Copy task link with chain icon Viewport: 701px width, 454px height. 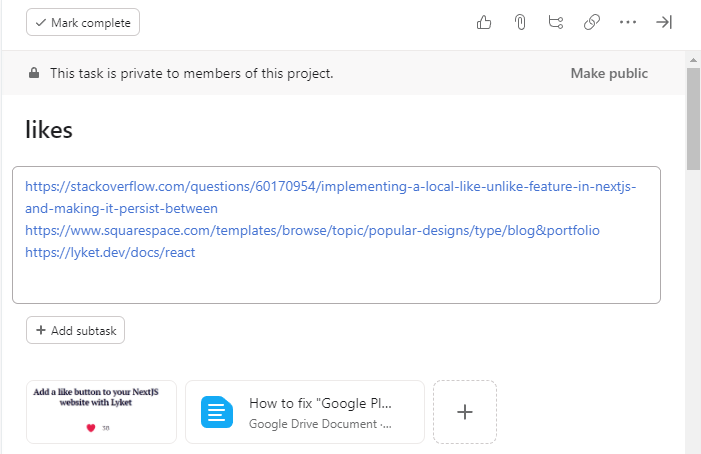point(591,22)
